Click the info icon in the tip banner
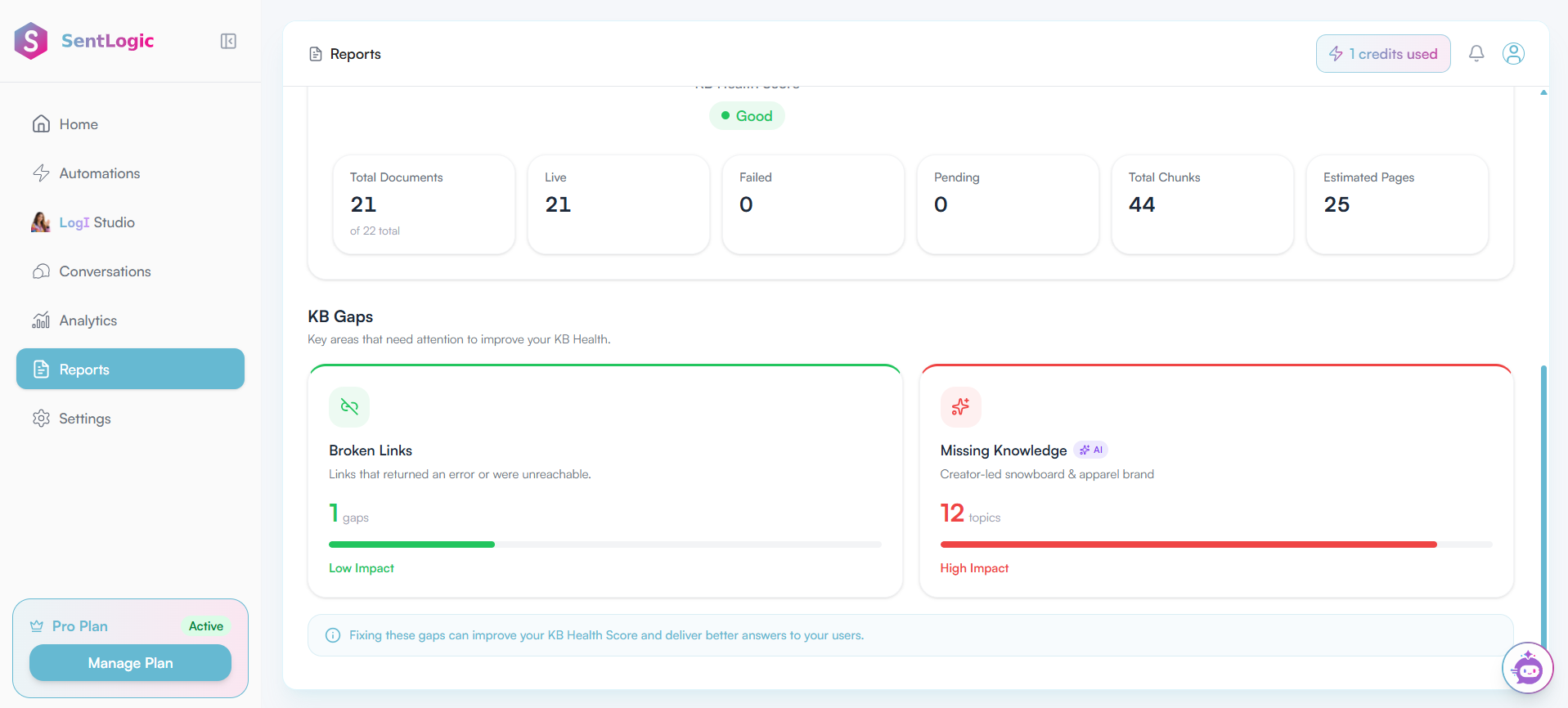The height and width of the screenshot is (708, 1568). tap(333, 635)
